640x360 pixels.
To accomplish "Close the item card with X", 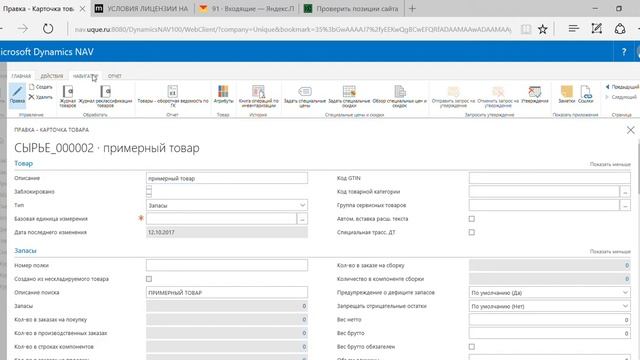I will [631, 130].
